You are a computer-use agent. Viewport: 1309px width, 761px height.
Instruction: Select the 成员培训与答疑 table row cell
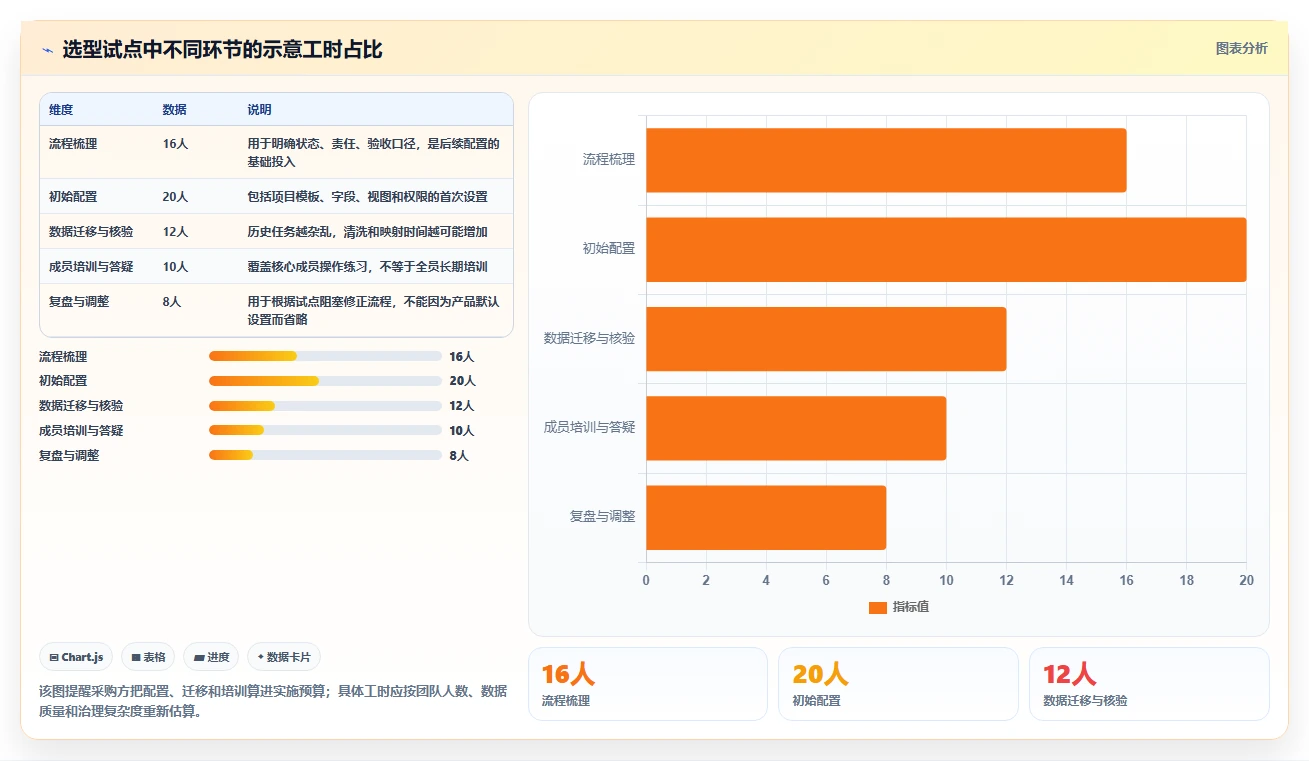tap(91, 267)
